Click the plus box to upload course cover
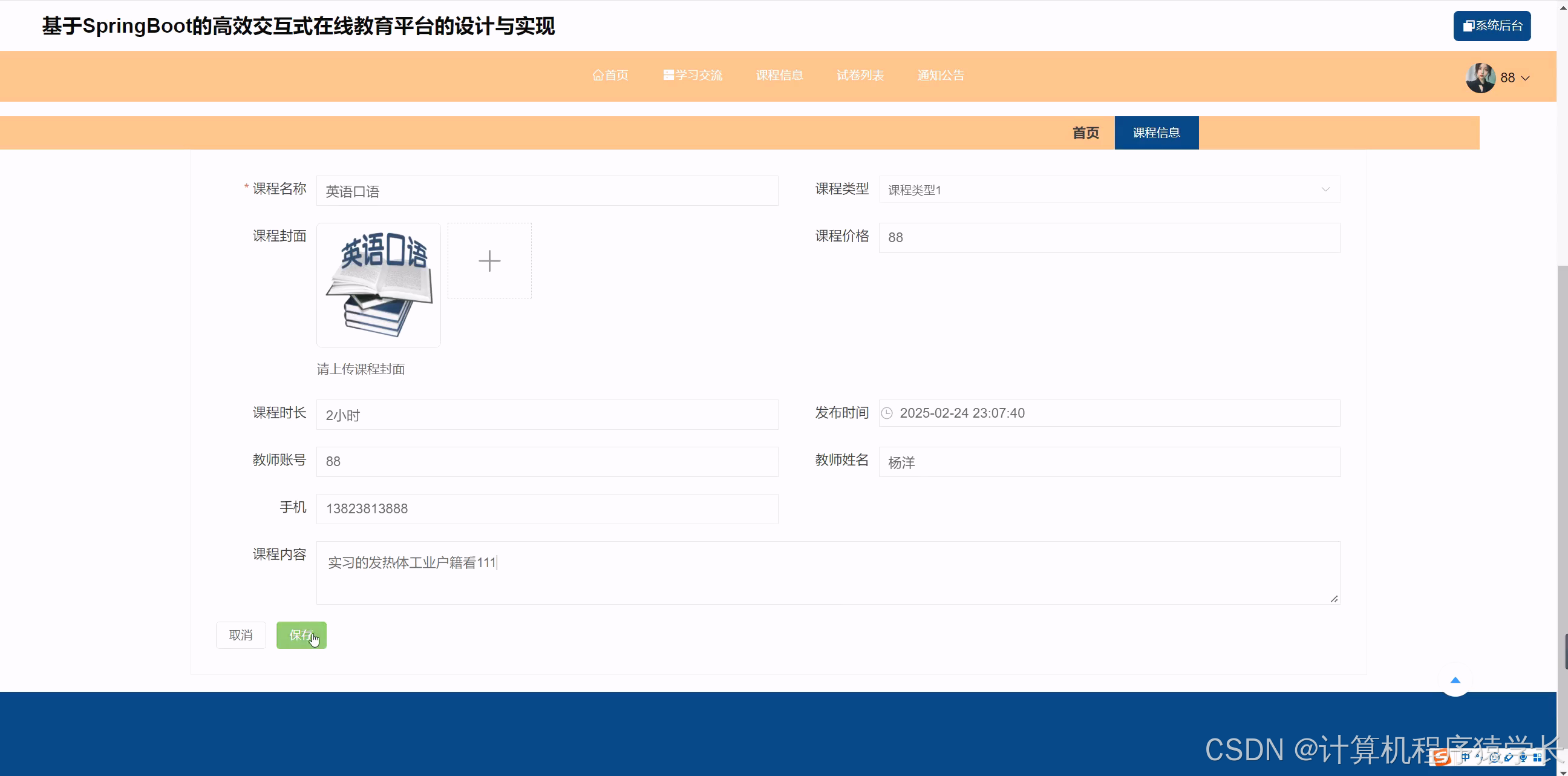 (x=489, y=260)
